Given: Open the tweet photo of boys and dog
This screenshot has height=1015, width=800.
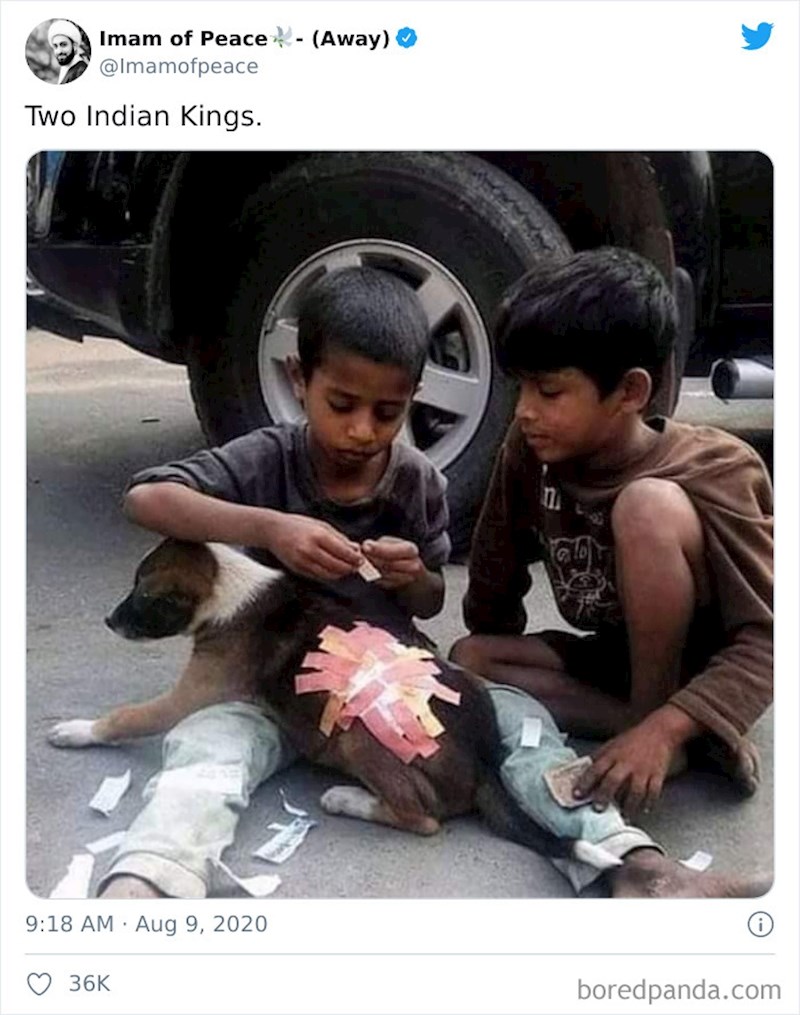Looking at the screenshot, I should [x=400, y=524].
